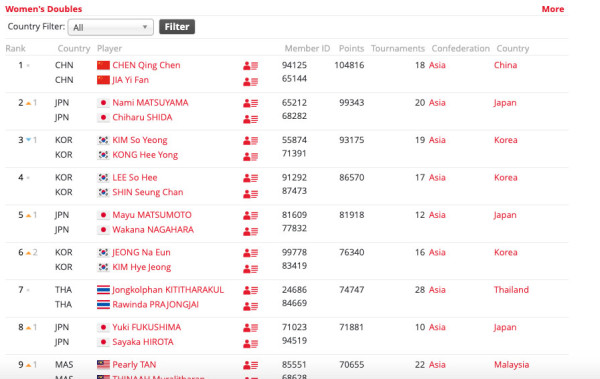The width and height of the screenshot is (600, 379).
Task: Click the Tournaments column header
Action: 398,49
